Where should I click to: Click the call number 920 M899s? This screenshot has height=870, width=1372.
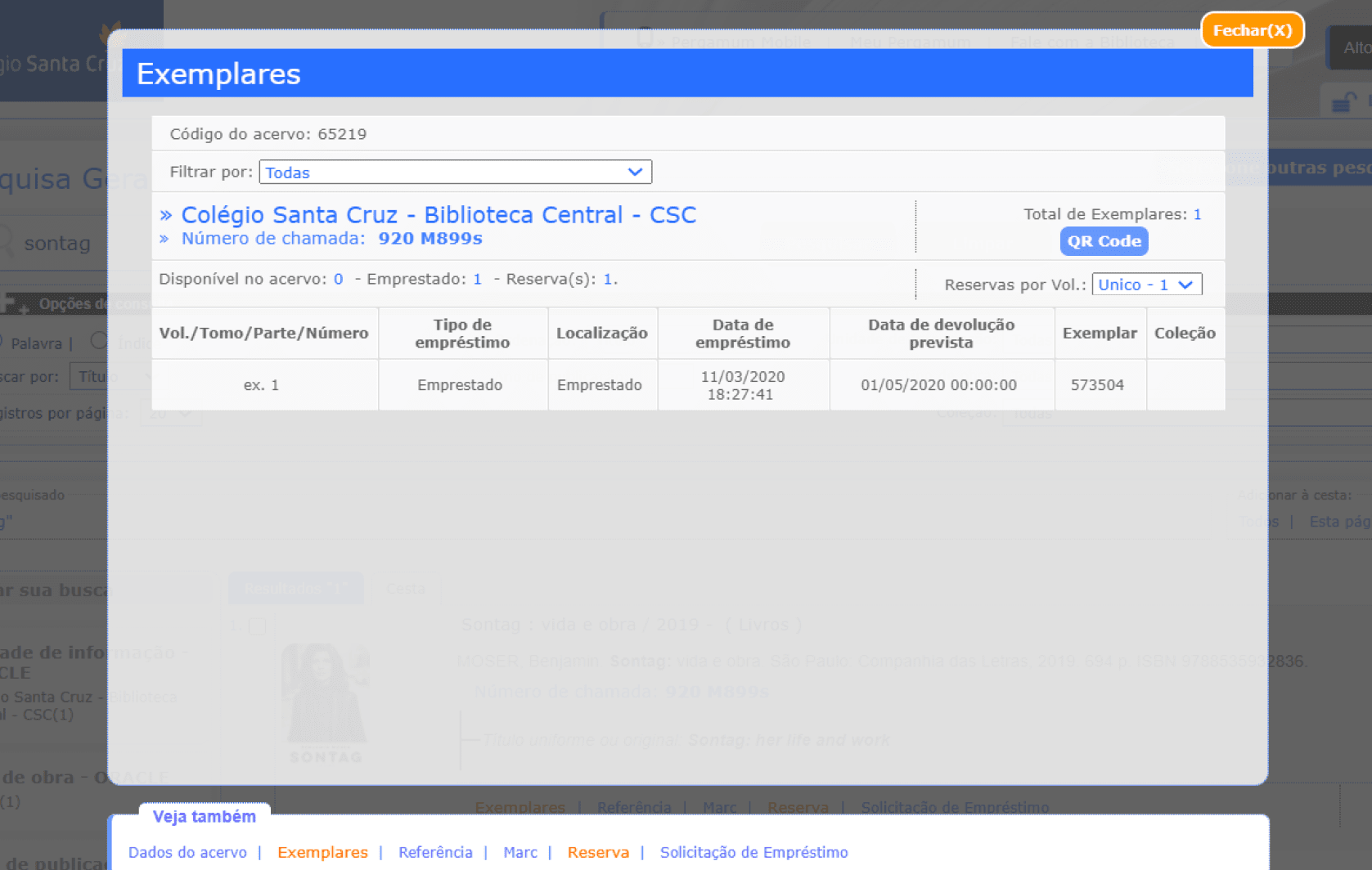pos(430,239)
